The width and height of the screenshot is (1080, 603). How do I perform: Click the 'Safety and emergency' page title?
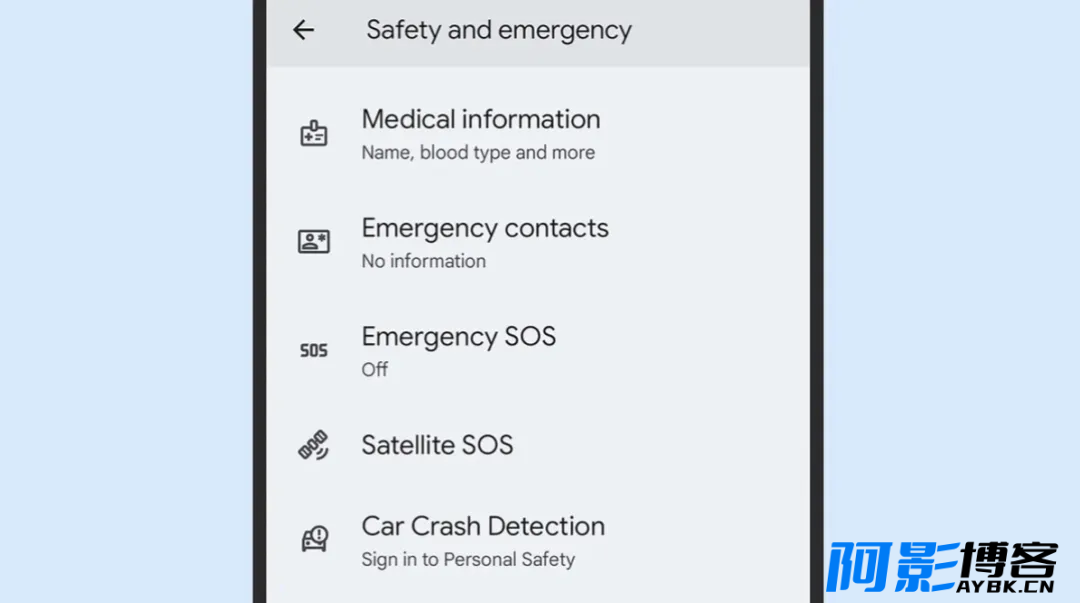[499, 30]
